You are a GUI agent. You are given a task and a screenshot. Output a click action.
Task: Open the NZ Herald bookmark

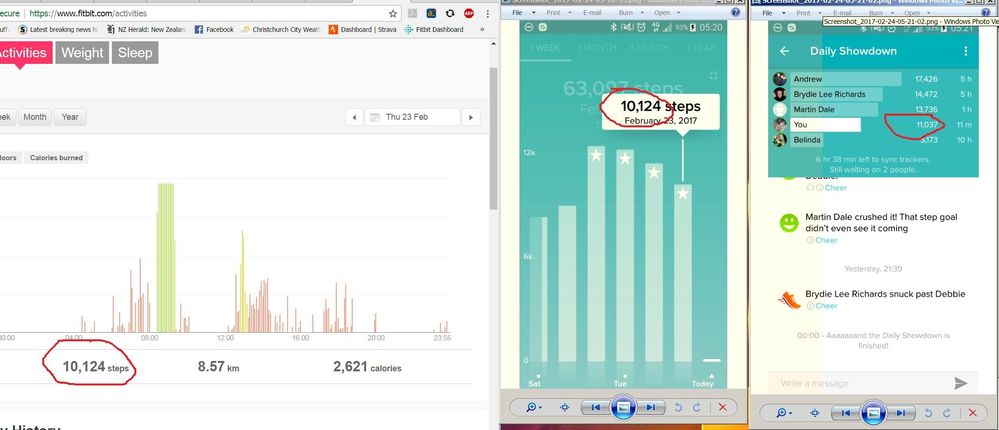click(147, 29)
